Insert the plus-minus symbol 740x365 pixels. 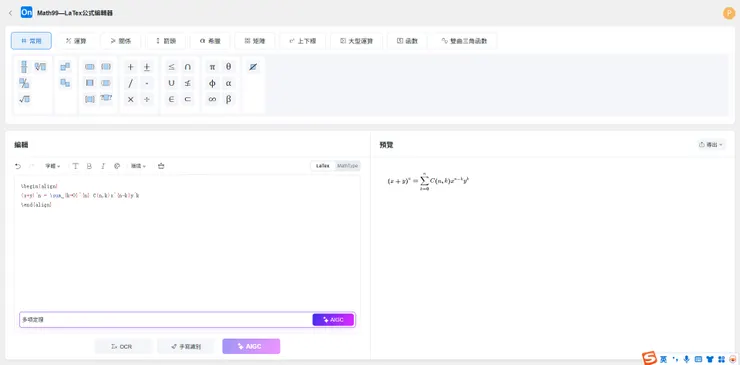[x=147, y=67]
